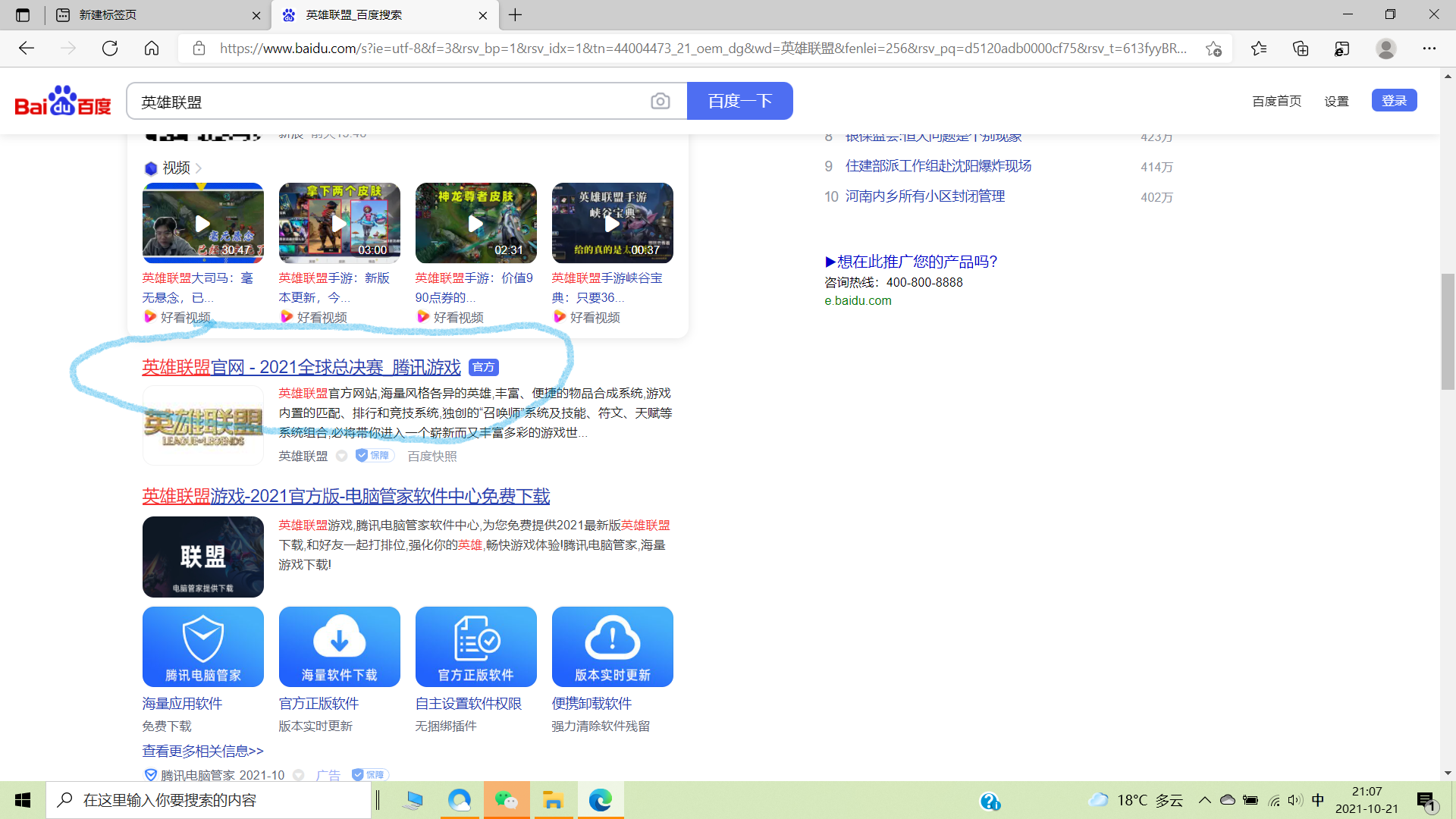This screenshot has height=819, width=1456.
Task: Reload the page with refresh icon
Action: (110, 49)
